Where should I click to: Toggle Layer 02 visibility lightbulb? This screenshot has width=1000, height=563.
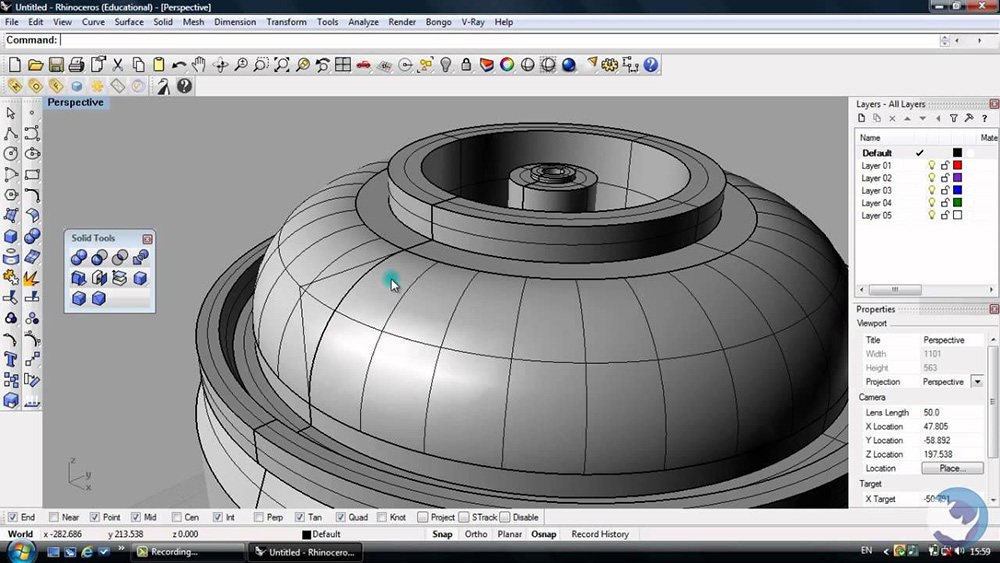tap(932, 178)
